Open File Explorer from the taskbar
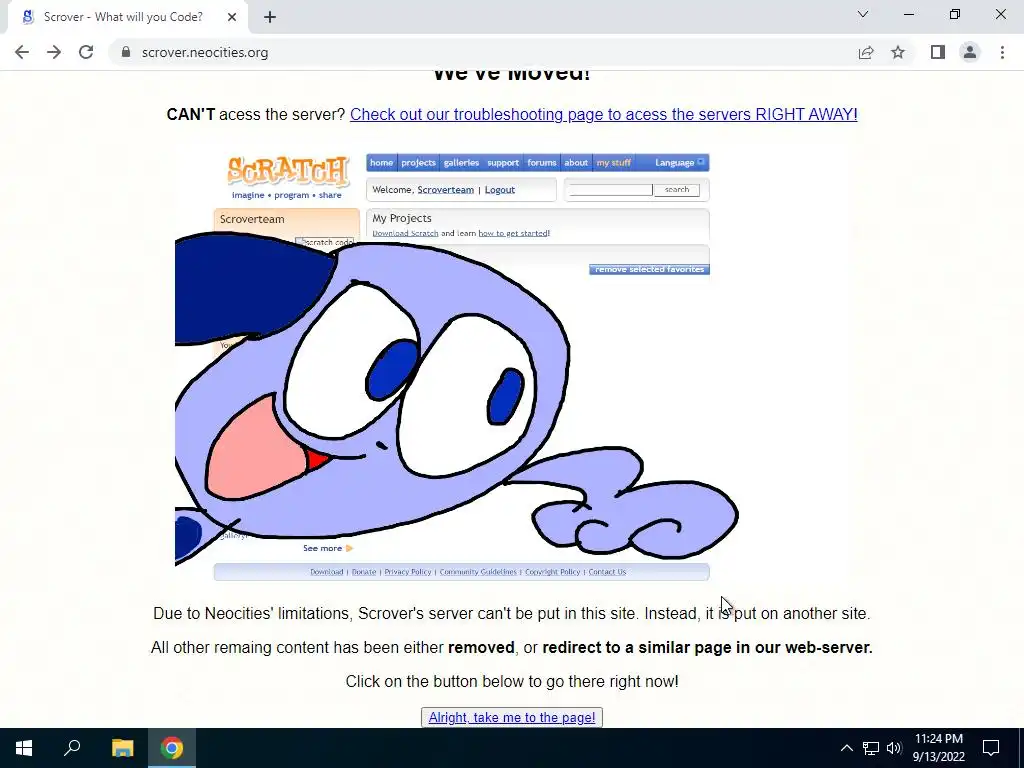1024x768 pixels. tap(122, 748)
